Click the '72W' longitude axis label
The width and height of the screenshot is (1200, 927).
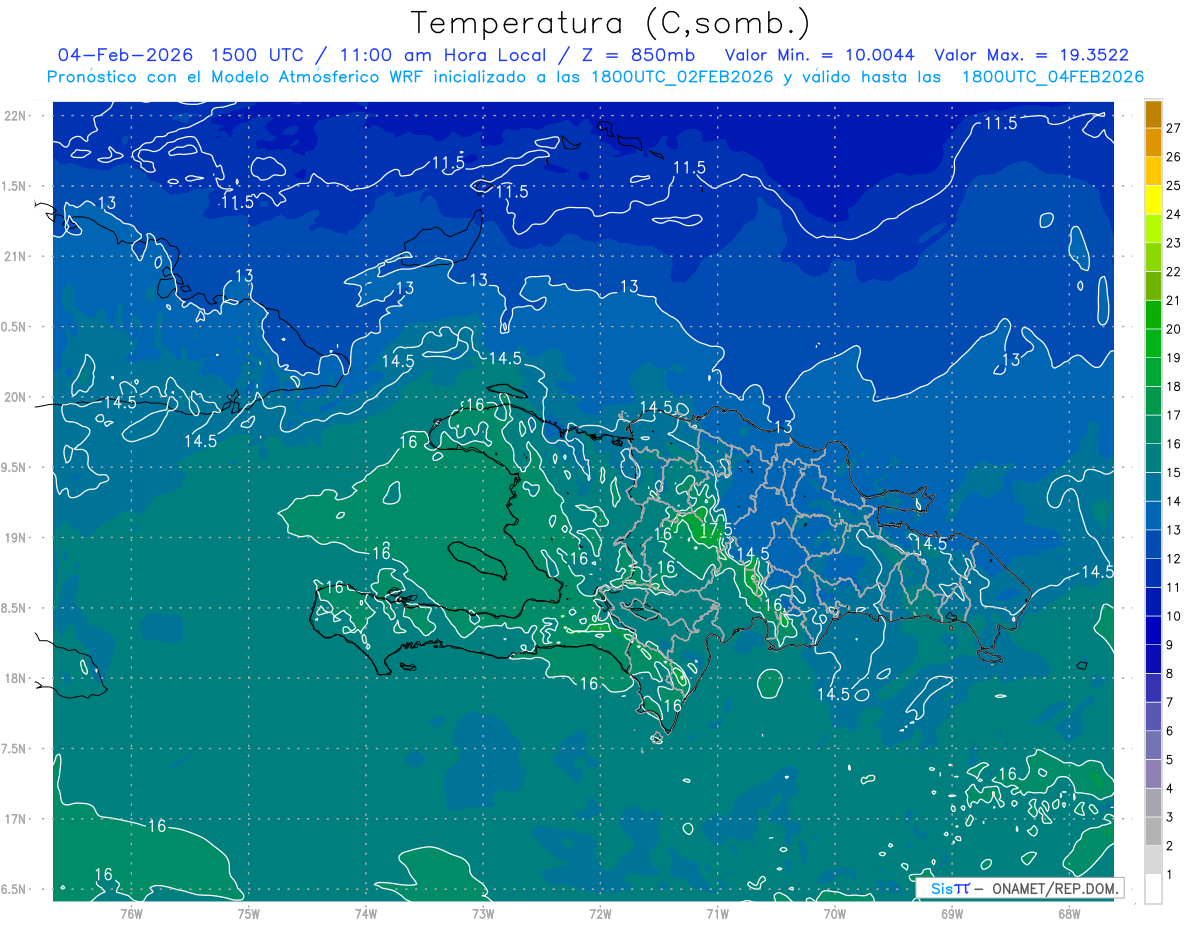pos(600,914)
